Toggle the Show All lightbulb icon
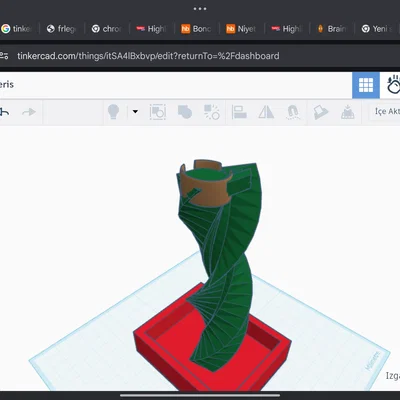400x400 pixels. coord(113,112)
